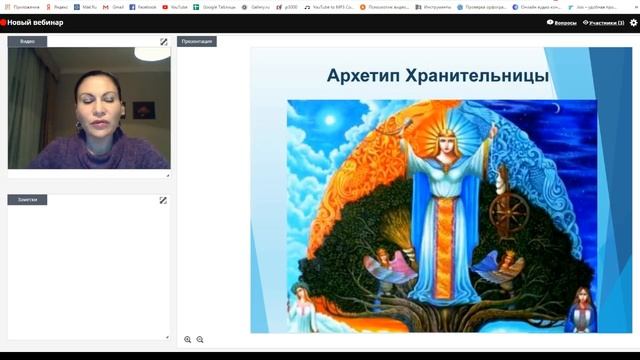Open the Gallery.ru bookmark
640x360 pixels.
coord(256,7)
